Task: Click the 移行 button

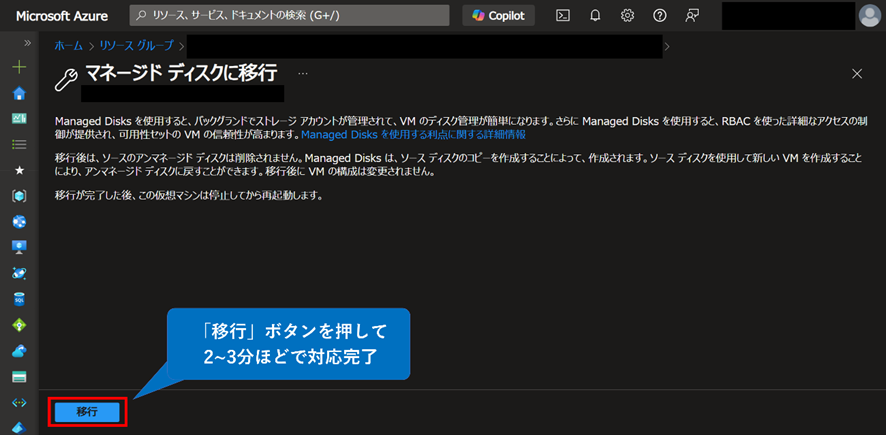Action: click(87, 412)
